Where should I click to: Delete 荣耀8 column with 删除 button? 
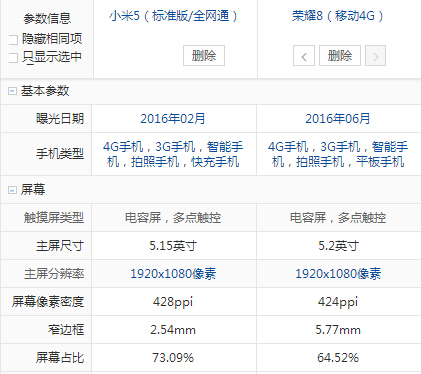[340, 55]
